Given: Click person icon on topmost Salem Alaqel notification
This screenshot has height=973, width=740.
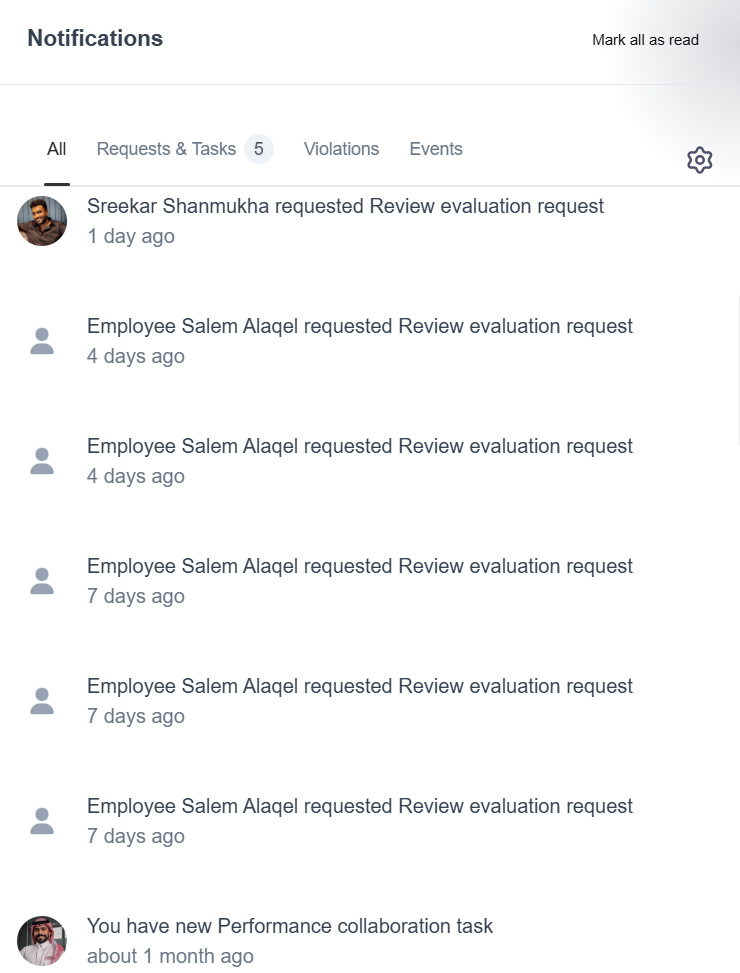Looking at the screenshot, I should 42,341.
